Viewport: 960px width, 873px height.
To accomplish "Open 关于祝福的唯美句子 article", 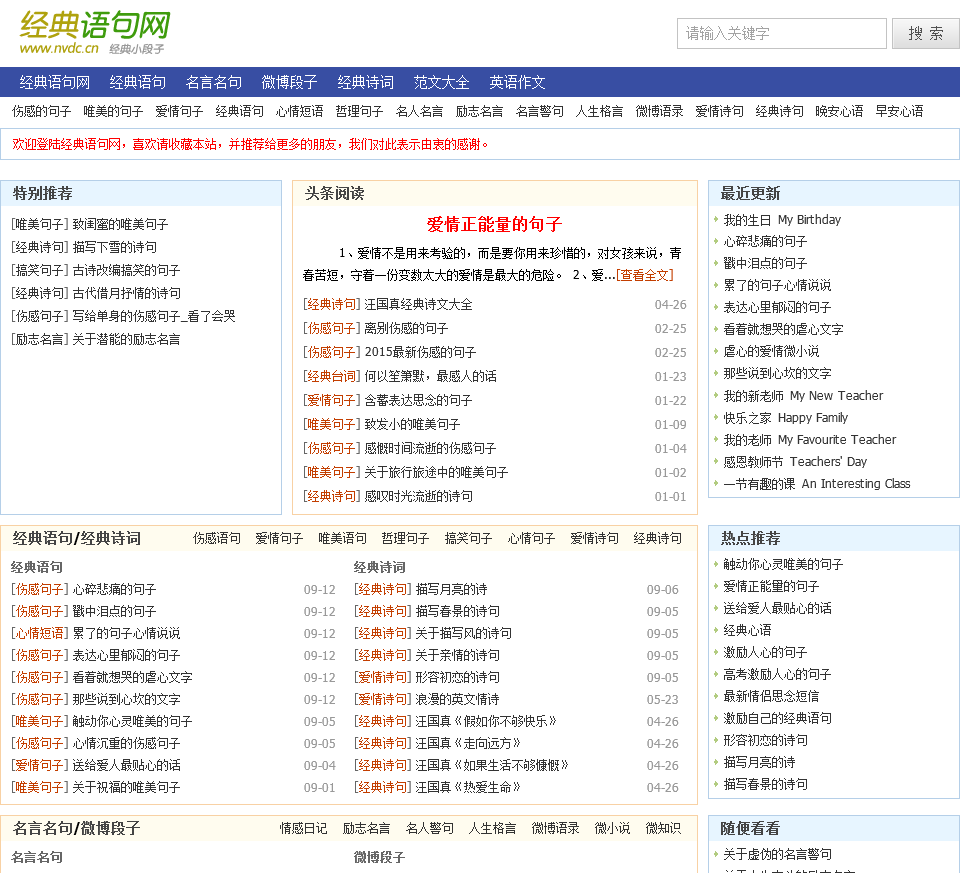I will [x=127, y=788].
